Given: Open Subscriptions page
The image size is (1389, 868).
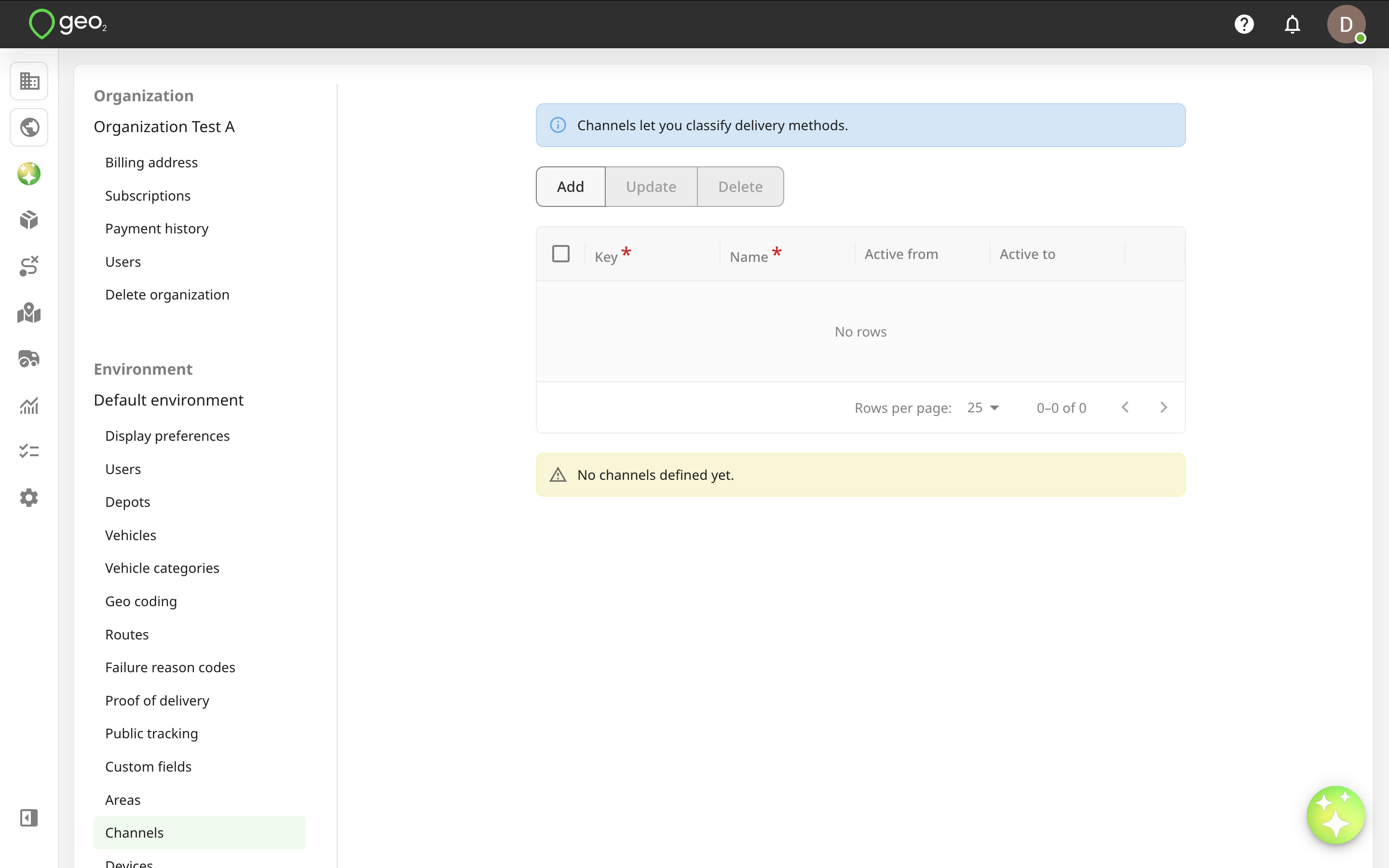Looking at the screenshot, I should tap(148, 196).
